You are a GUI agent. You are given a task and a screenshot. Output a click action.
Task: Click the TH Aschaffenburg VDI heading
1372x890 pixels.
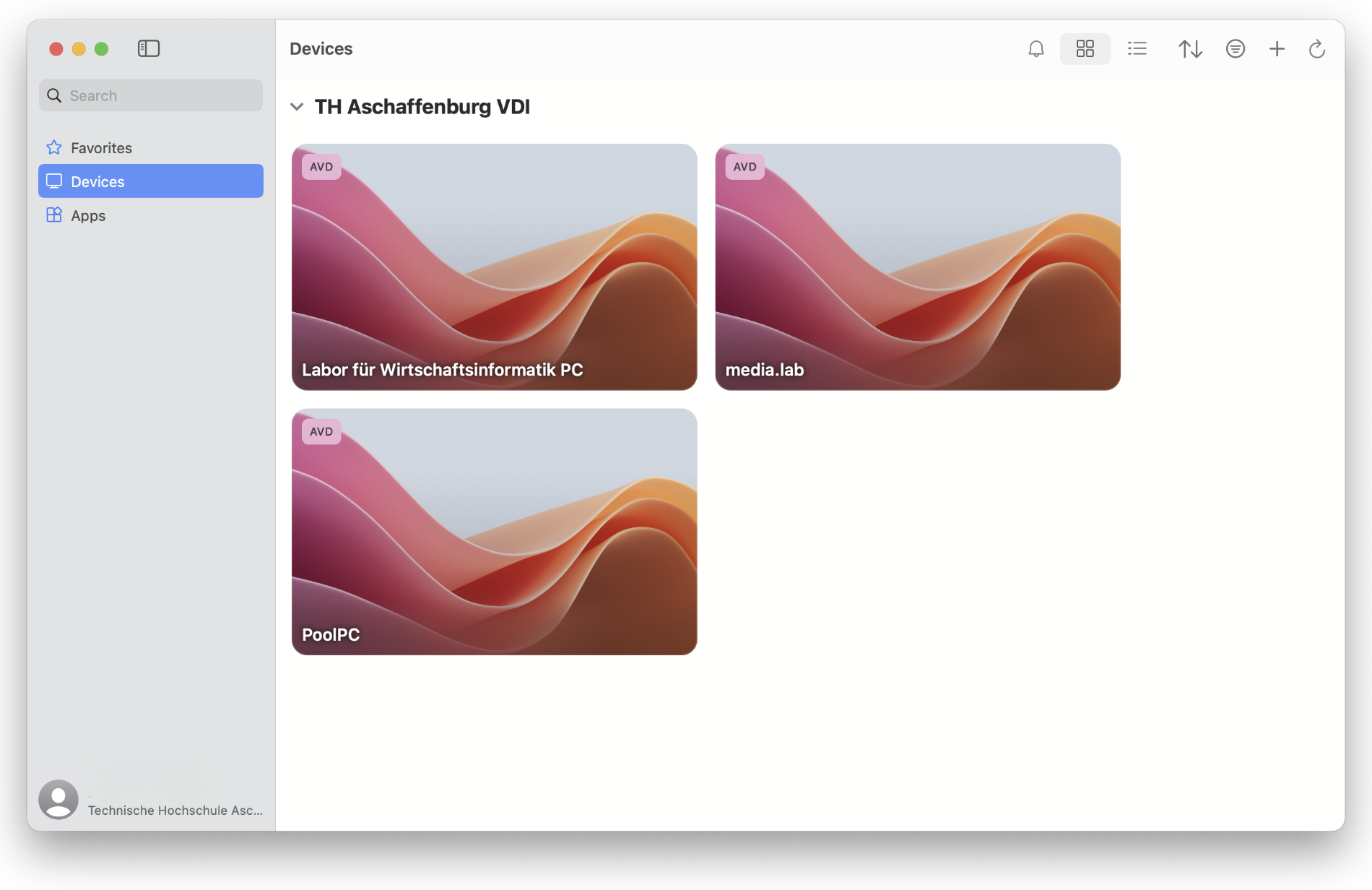422,107
